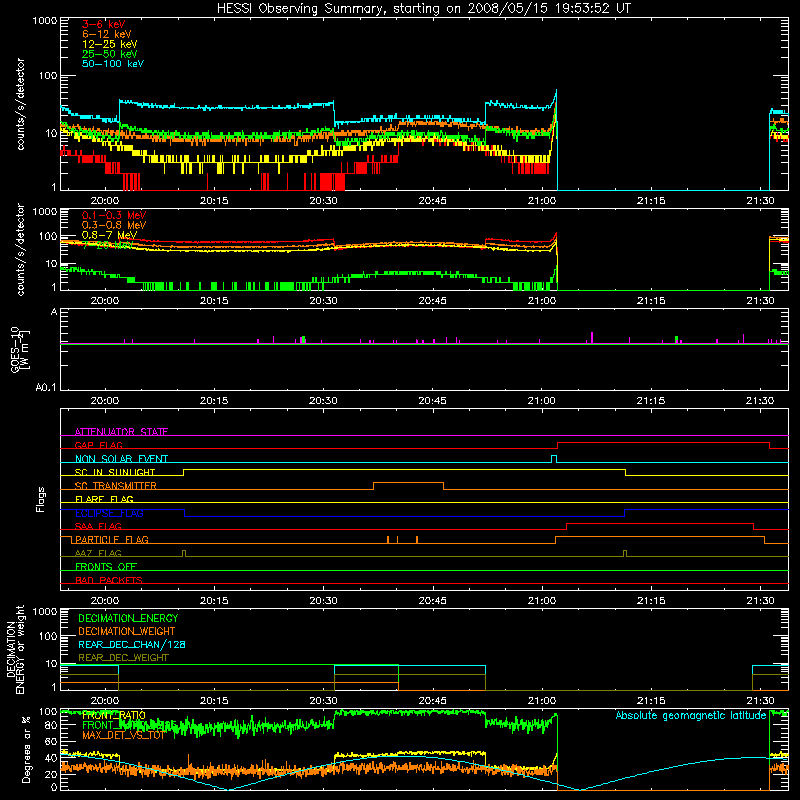Click the 0.3-0.8 MeV legend label
This screenshot has height=800, width=800.
point(114,225)
